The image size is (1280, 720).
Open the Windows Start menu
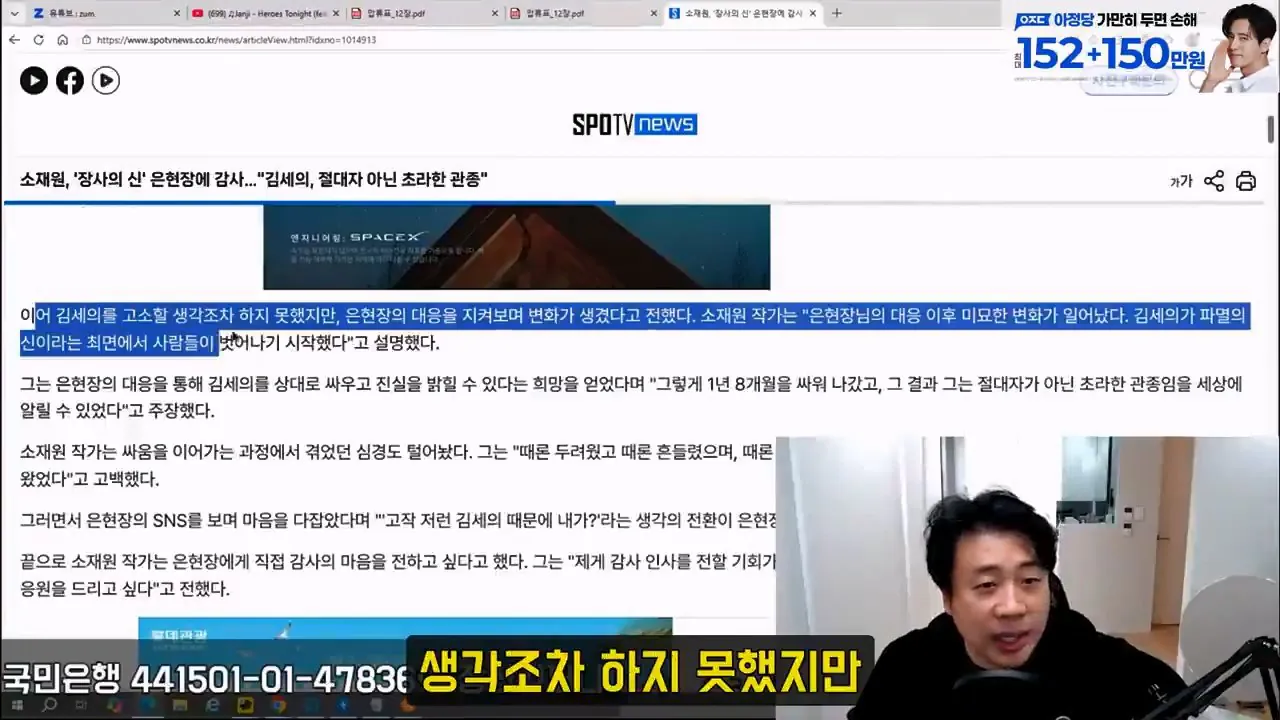(x=16, y=707)
